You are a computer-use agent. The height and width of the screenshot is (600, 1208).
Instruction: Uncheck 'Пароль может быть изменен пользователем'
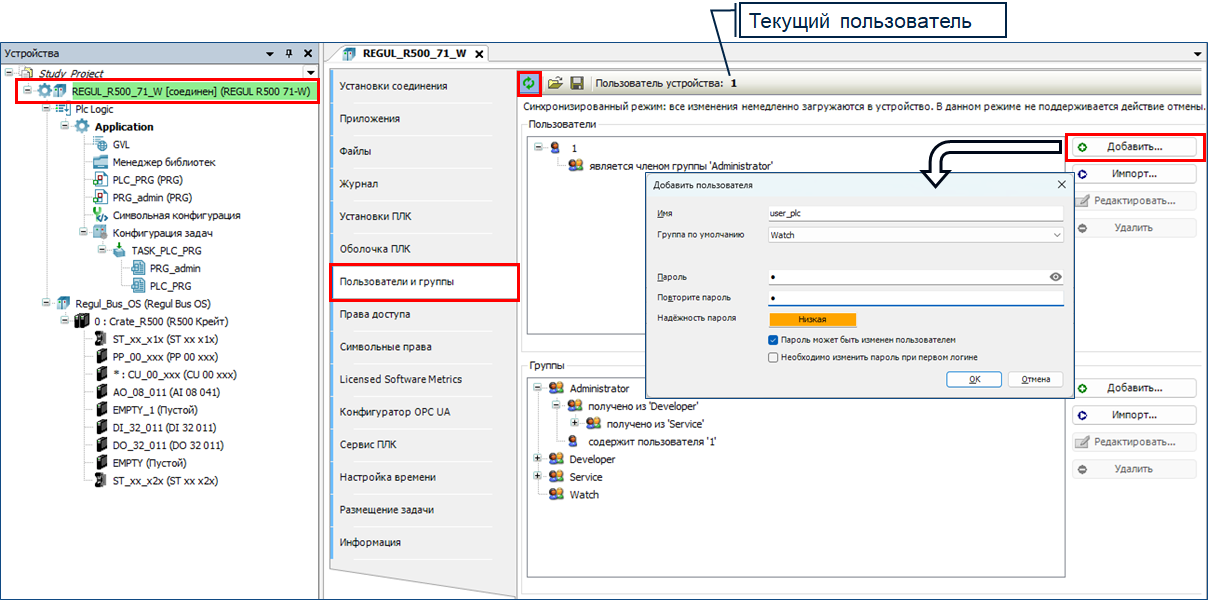click(x=773, y=340)
